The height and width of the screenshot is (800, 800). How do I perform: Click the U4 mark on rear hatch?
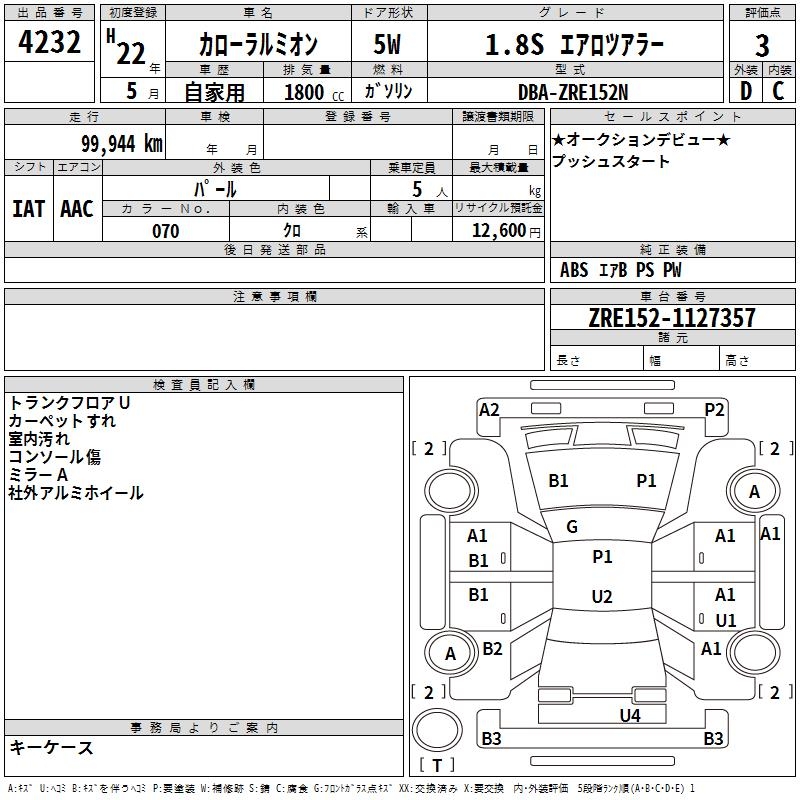pos(630,715)
